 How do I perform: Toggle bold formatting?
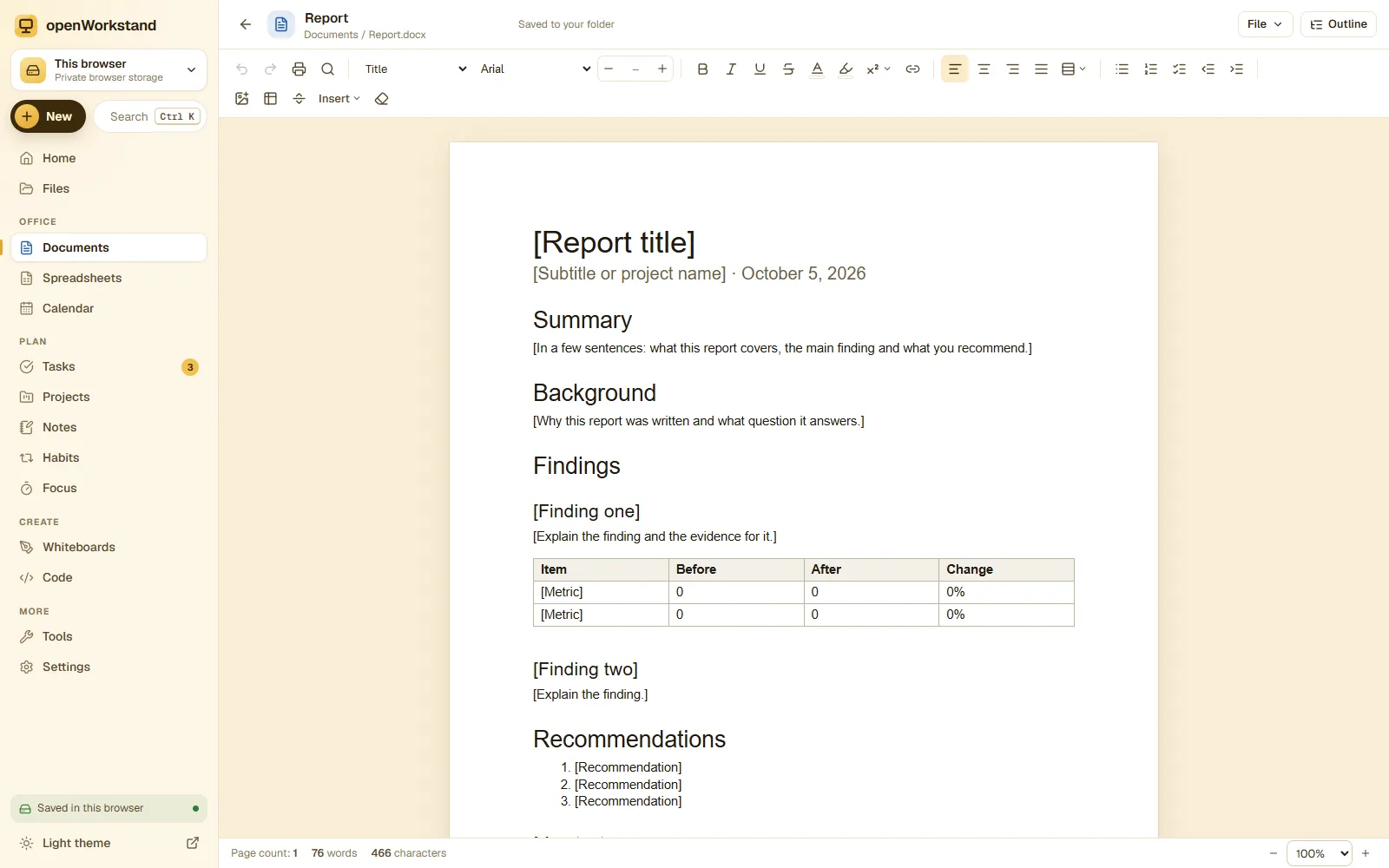point(702,69)
